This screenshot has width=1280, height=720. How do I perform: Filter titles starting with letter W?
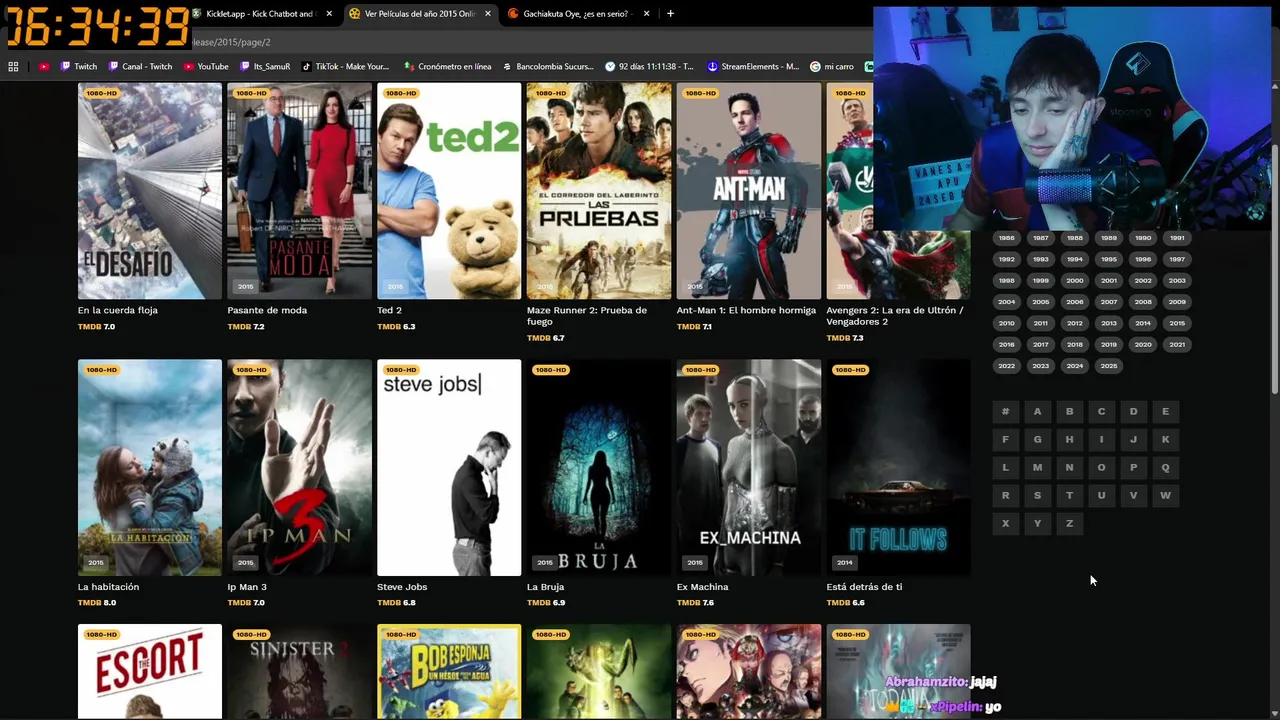1165,496
